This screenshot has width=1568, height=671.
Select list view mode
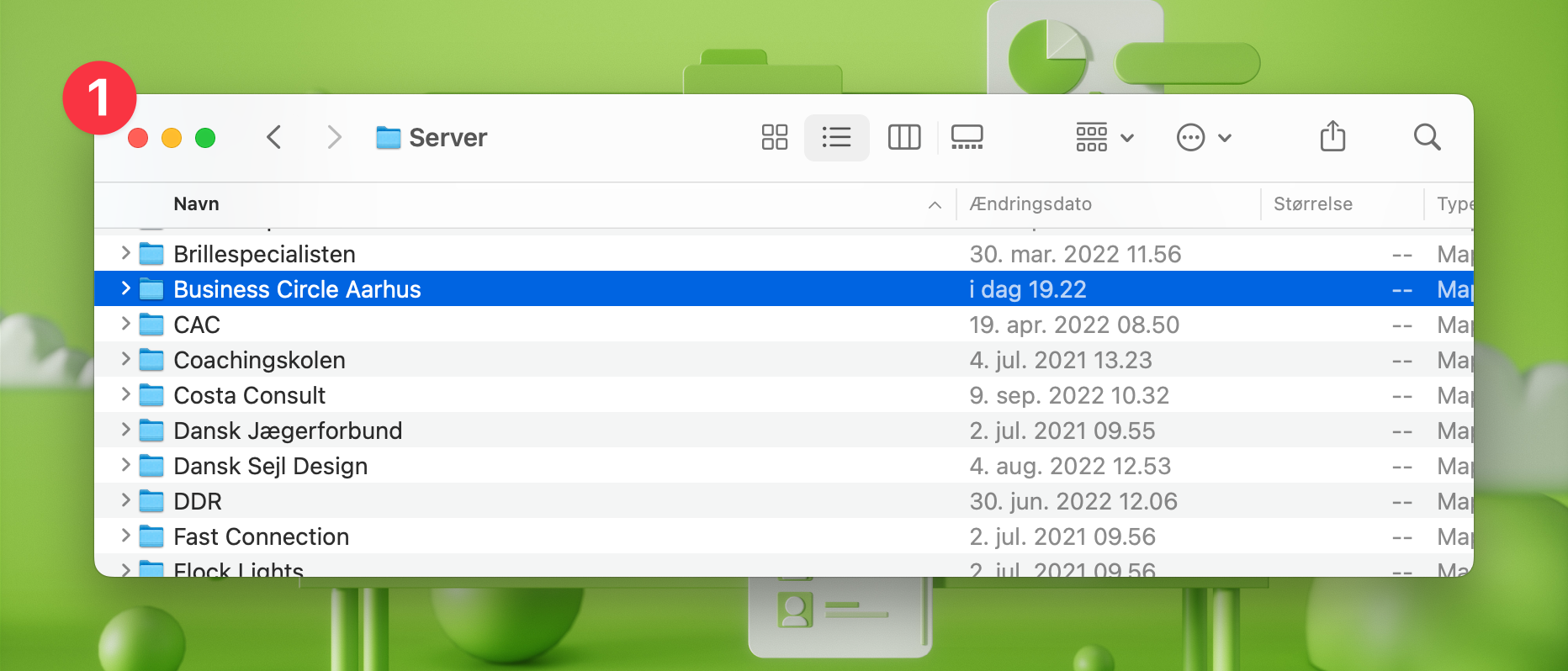(836, 137)
